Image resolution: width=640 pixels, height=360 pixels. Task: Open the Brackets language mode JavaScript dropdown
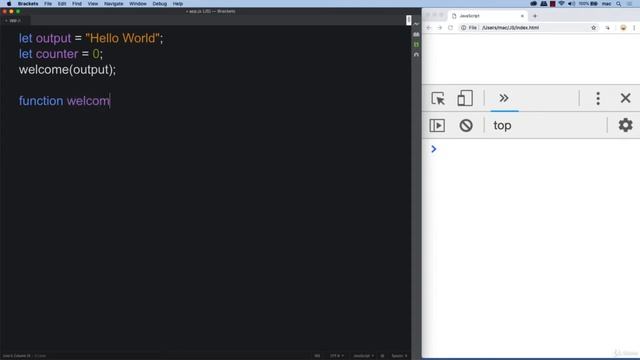[363, 356]
